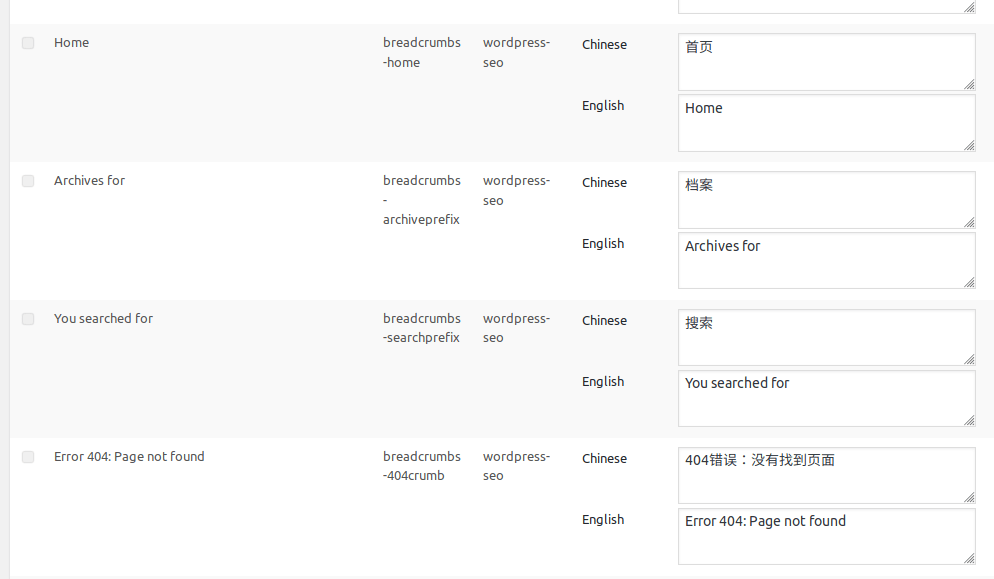Click resize grip of Archives for textarea
This screenshot has width=994, height=579.
pos(969,283)
